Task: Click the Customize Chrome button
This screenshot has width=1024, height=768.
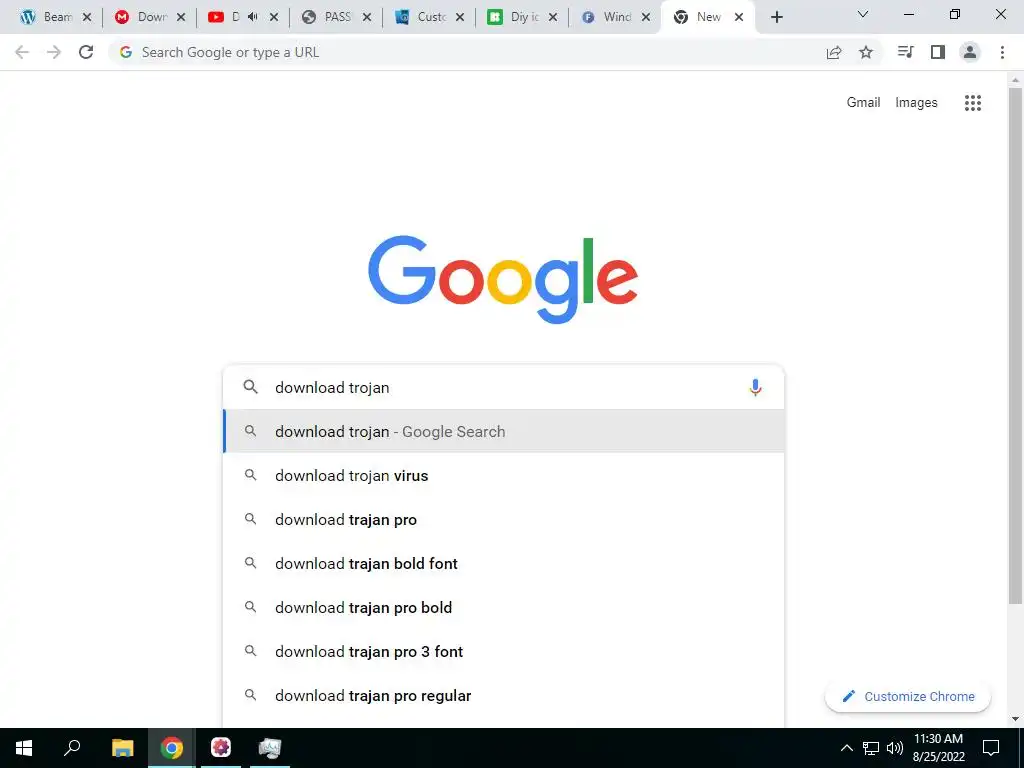Action: [x=908, y=696]
